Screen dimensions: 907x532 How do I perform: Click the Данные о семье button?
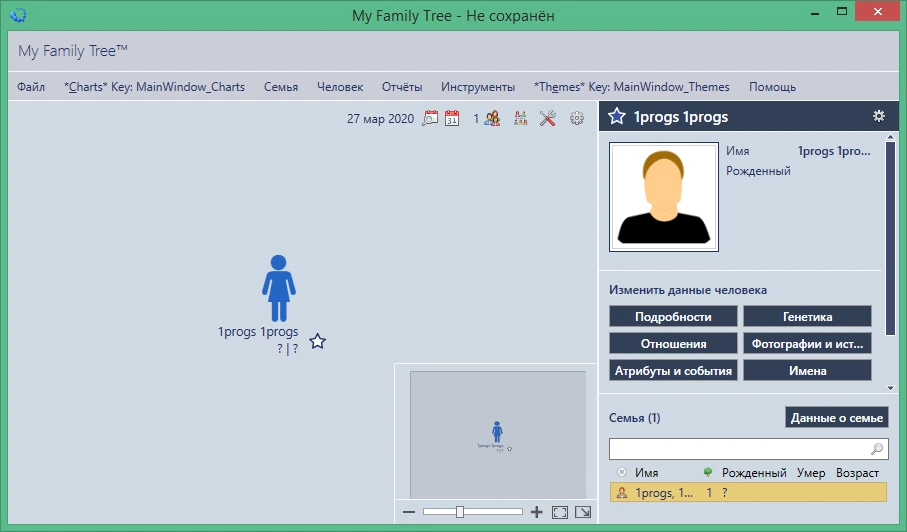[x=836, y=418]
